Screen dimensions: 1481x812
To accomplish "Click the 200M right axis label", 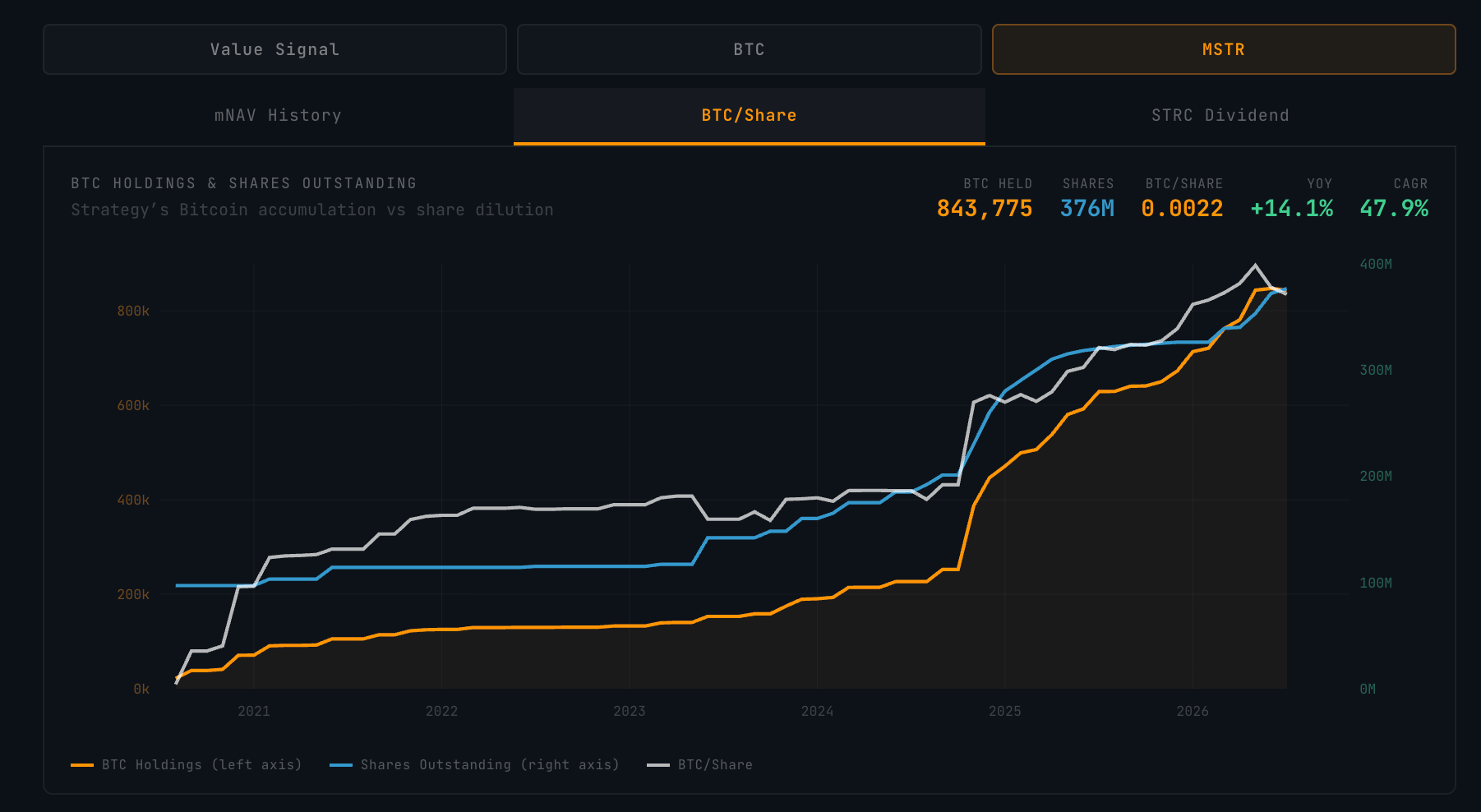I will point(1376,476).
